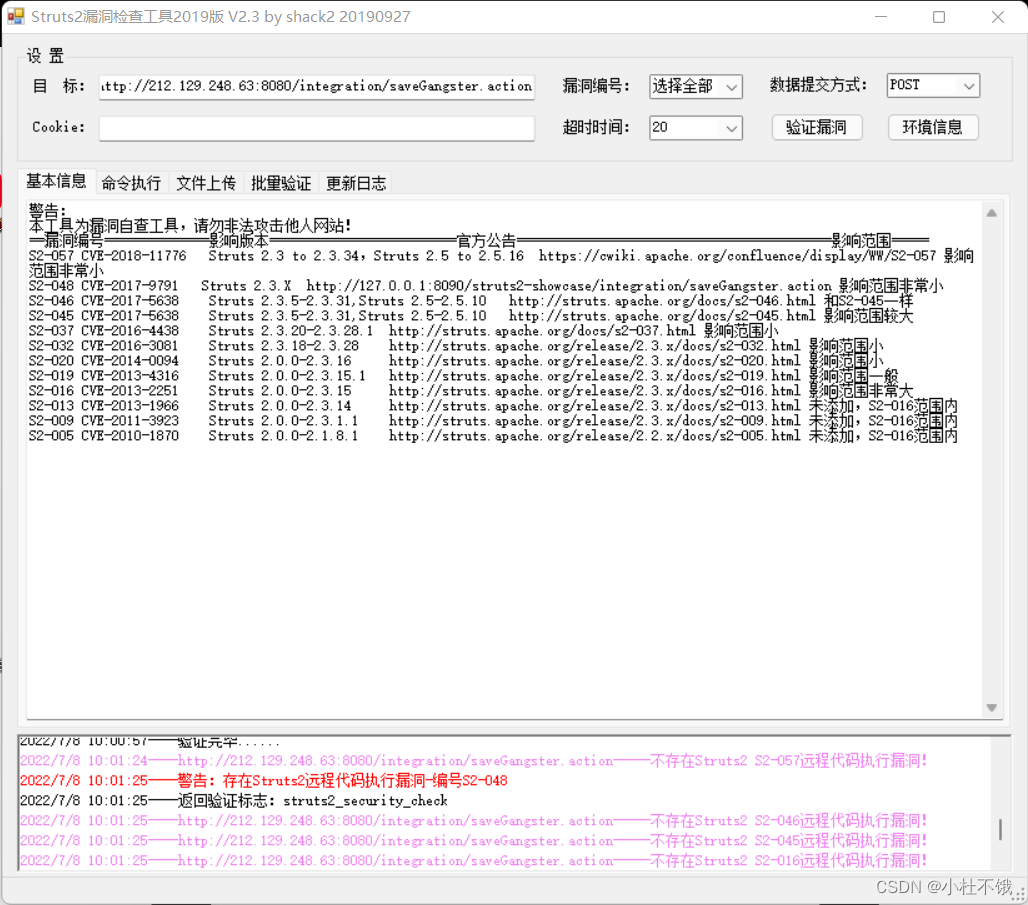Screen dimensions: 1028x905
Task: Click the S2-005 CVE-2010-1870 row
Action: [x=493, y=436]
